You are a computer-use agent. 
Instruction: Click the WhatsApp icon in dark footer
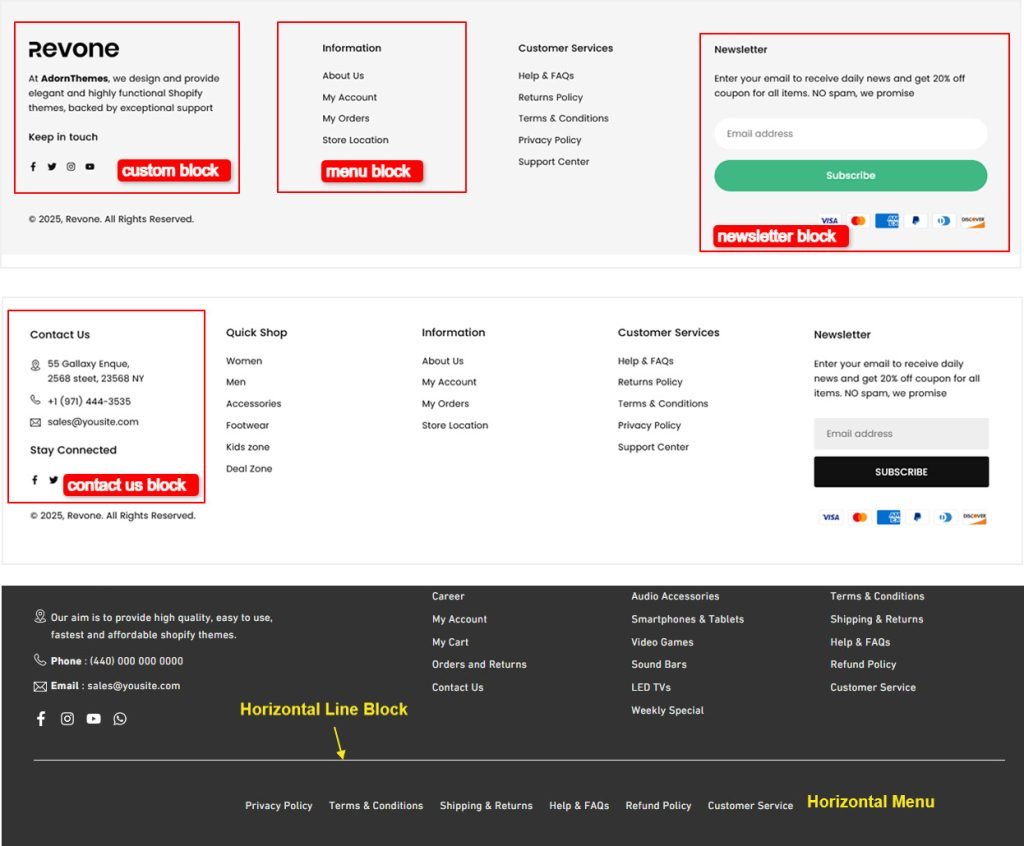point(120,719)
